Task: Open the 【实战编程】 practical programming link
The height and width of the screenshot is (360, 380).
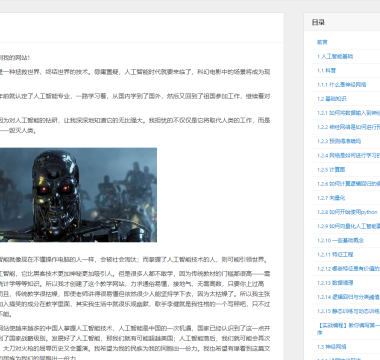Action: click(348, 328)
